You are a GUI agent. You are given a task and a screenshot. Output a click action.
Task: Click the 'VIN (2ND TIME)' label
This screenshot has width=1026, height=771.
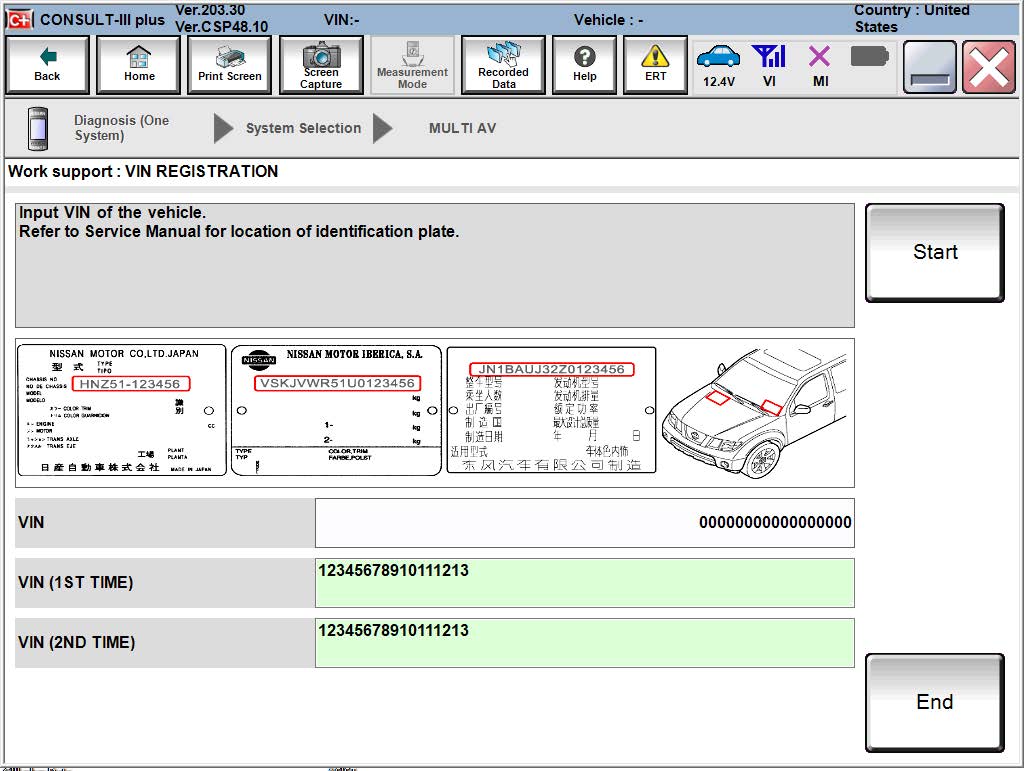tap(77, 643)
